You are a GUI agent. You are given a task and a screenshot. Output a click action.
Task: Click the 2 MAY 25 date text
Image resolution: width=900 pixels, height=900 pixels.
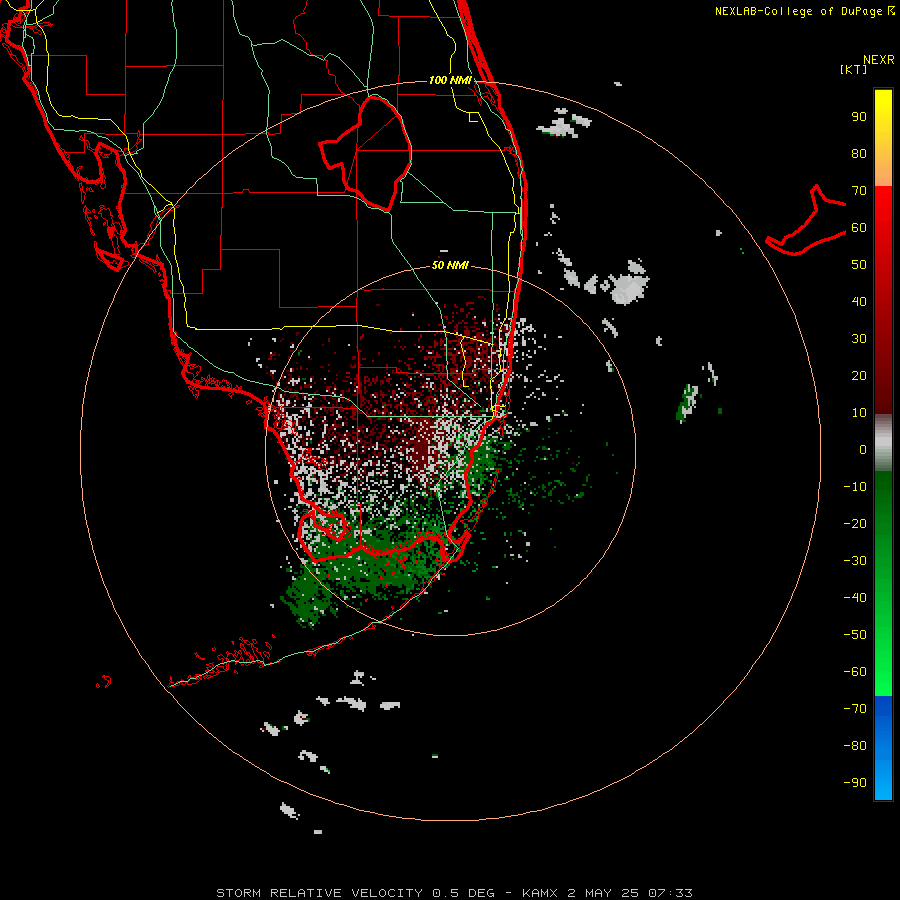point(604,893)
